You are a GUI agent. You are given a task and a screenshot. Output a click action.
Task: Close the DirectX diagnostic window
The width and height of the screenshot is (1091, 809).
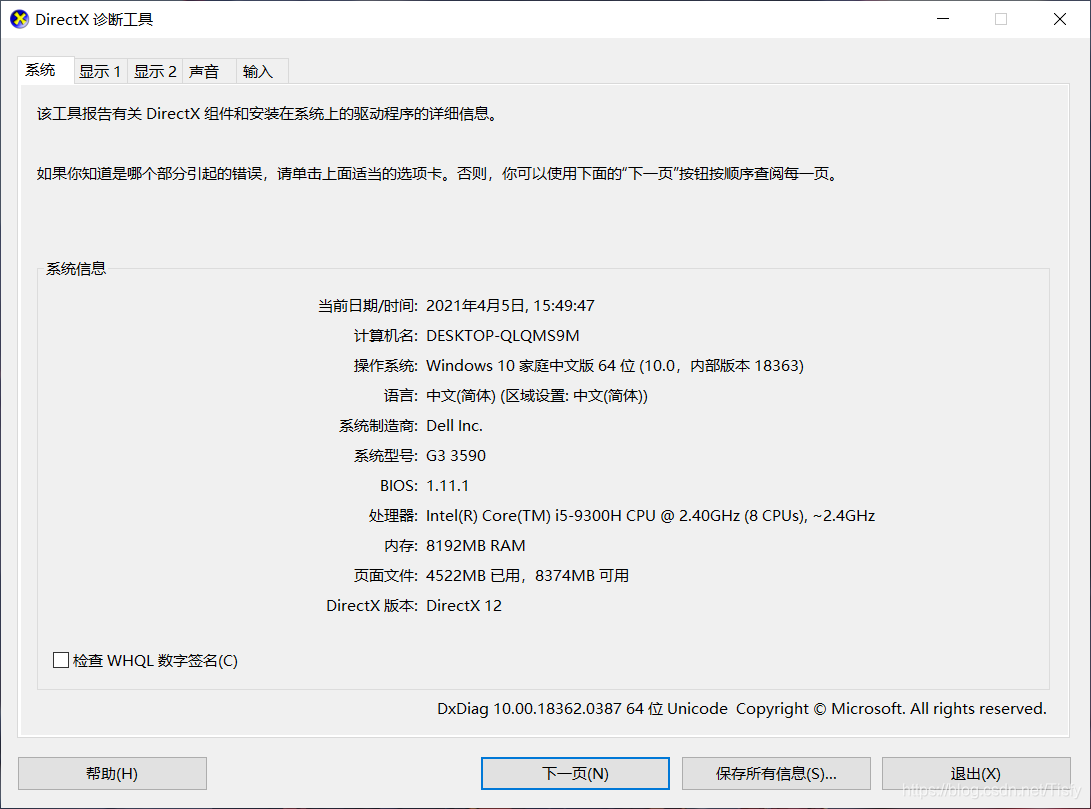coord(1060,19)
